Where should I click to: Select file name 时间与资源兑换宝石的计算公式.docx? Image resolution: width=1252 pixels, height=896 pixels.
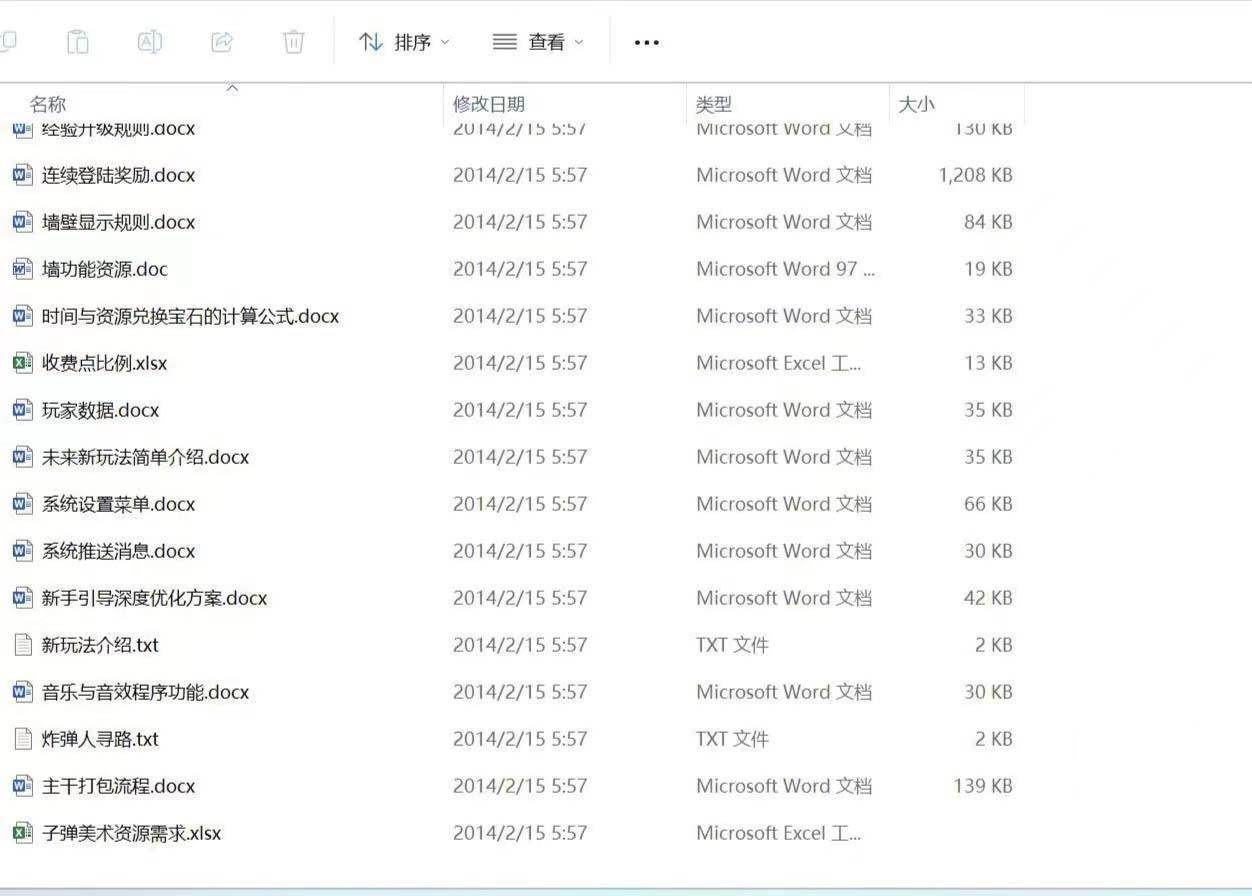point(190,316)
